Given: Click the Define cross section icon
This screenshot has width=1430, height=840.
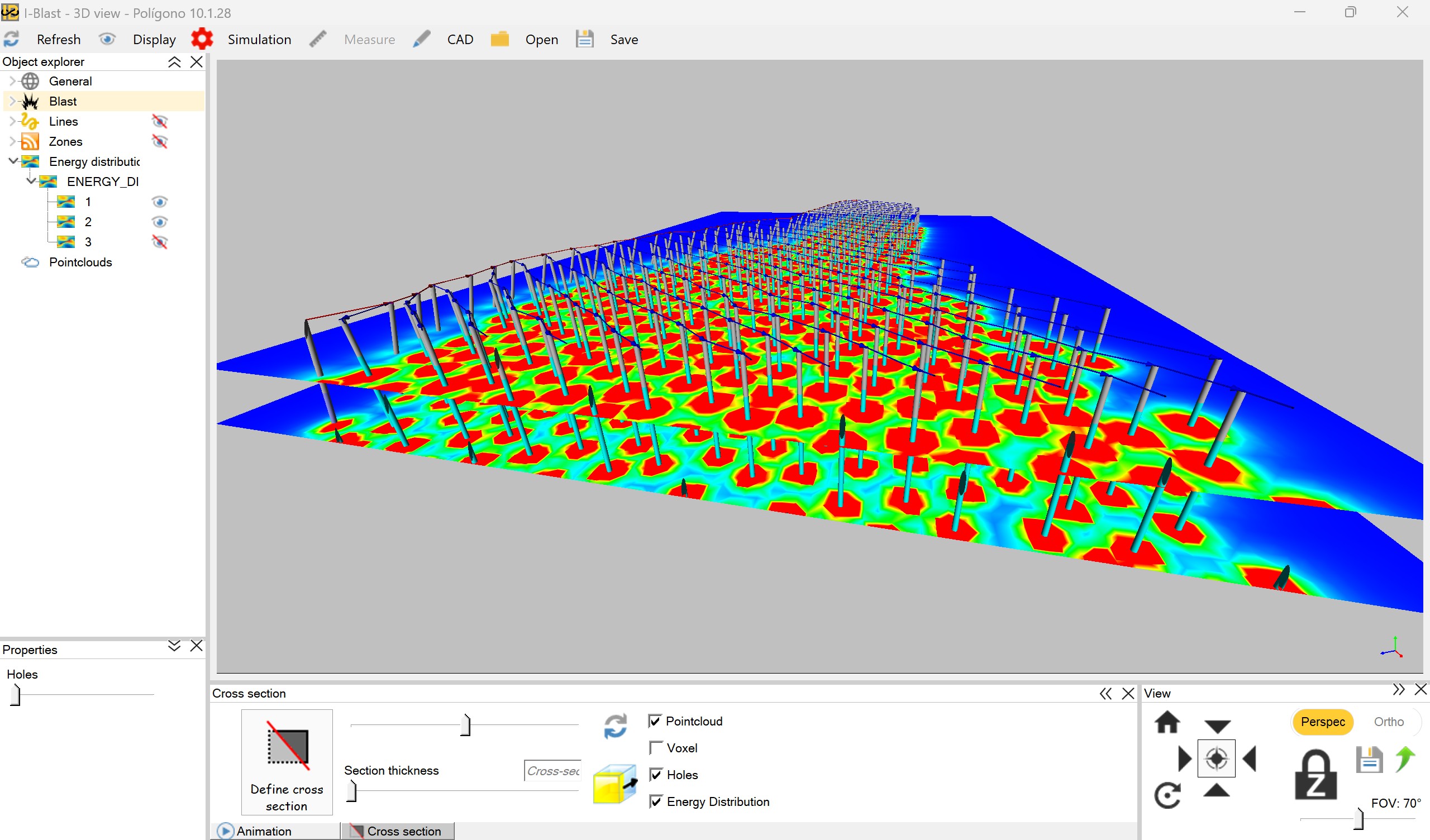Looking at the screenshot, I should [287, 747].
